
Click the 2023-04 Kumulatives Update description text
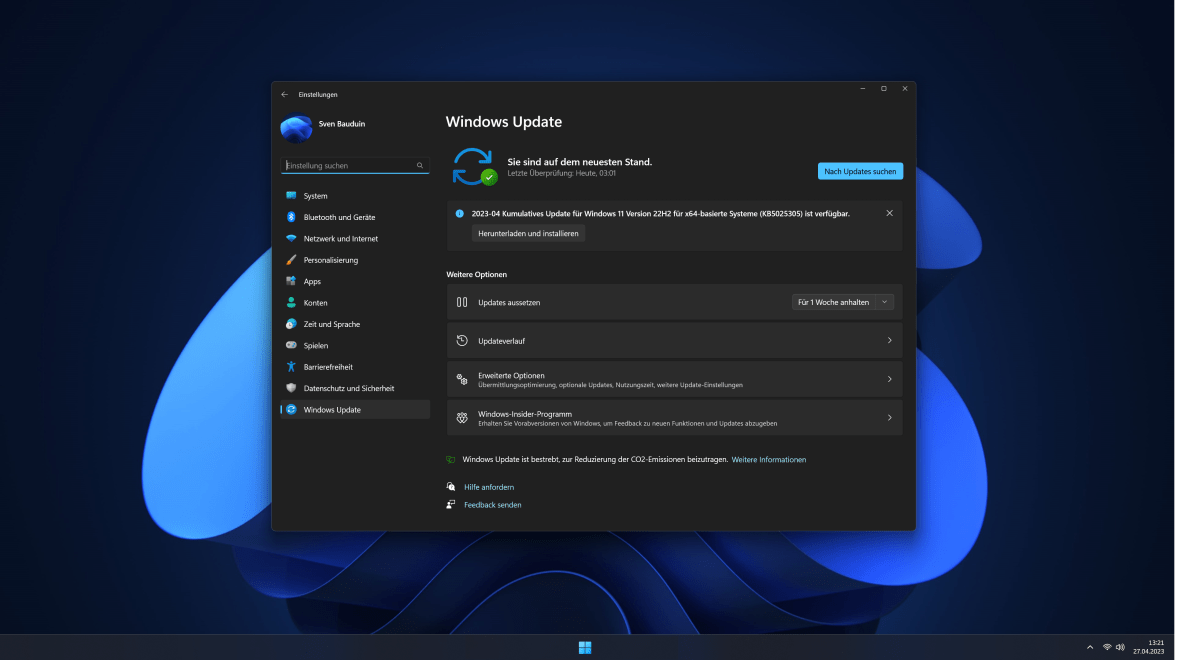(x=661, y=213)
